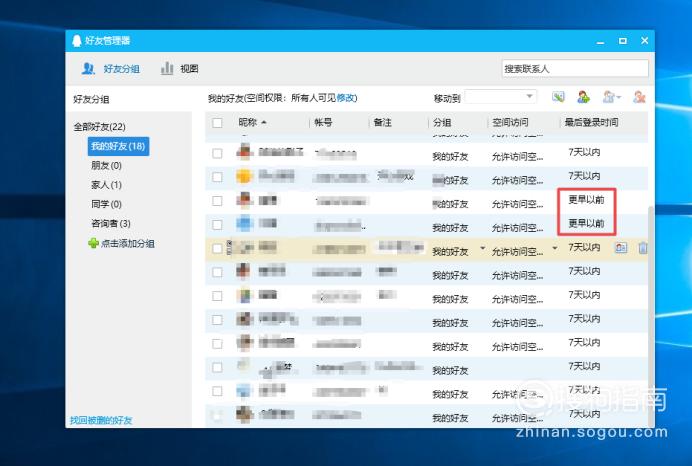The width and height of the screenshot is (692, 466).
Task: Click 更早以前 in the blue avatar row
Action: (586, 223)
